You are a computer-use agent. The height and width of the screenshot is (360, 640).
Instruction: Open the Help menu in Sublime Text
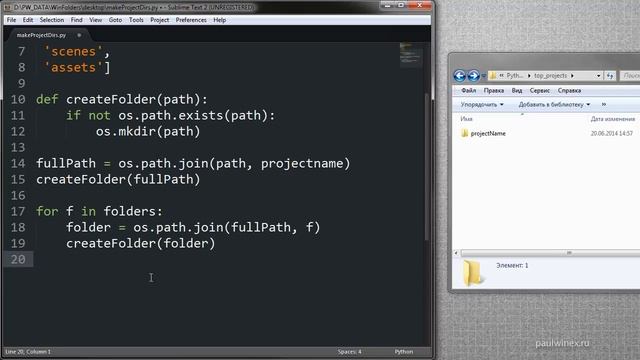click(x=220, y=20)
